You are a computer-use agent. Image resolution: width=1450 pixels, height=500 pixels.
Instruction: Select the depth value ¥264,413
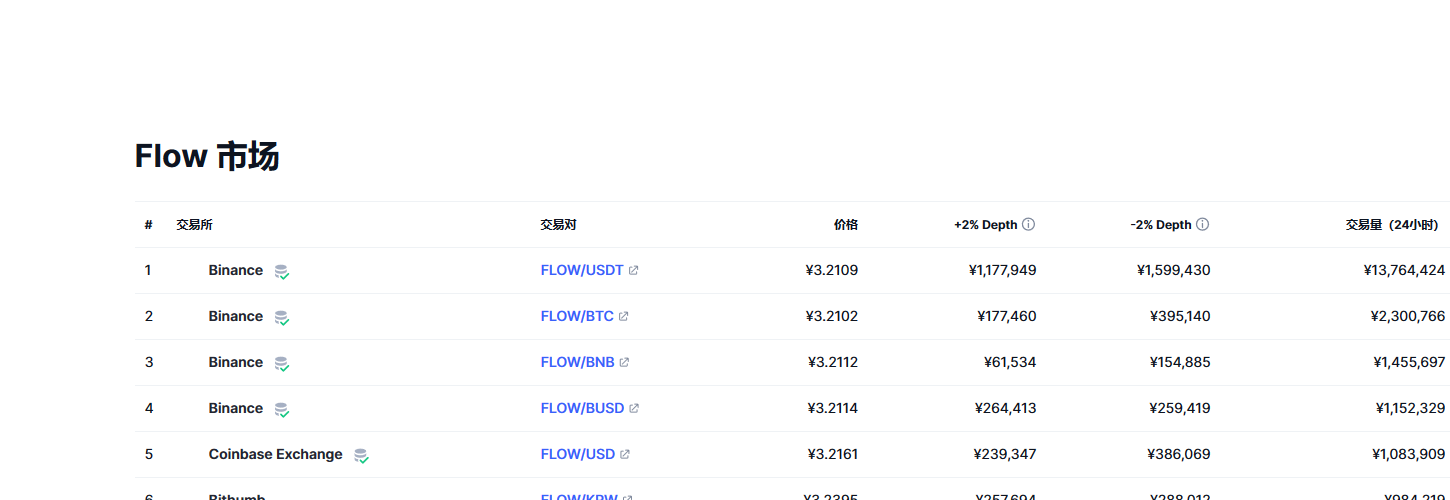point(1006,408)
